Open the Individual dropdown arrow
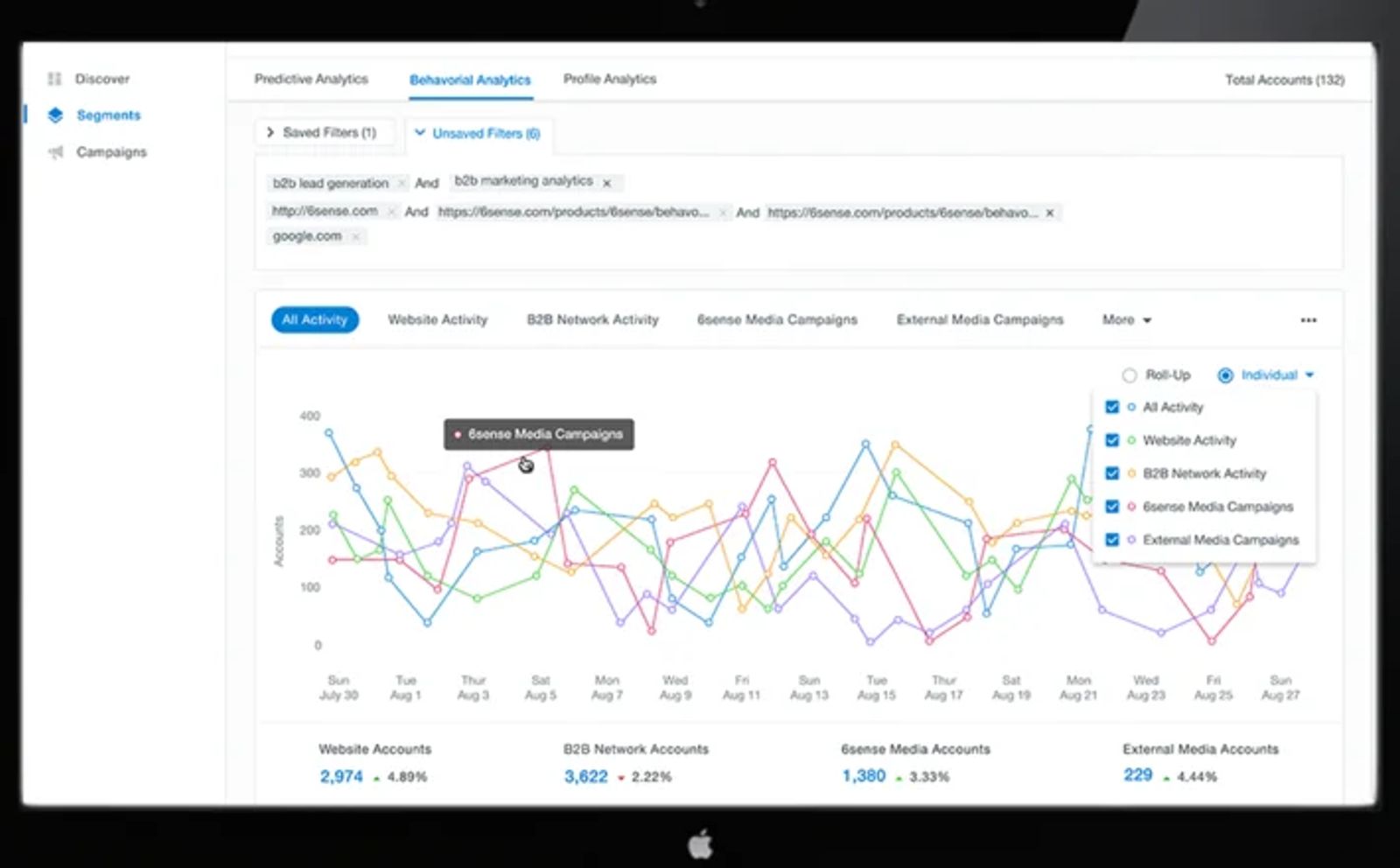Image resolution: width=1400 pixels, height=868 pixels. (x=1310, y=375)
